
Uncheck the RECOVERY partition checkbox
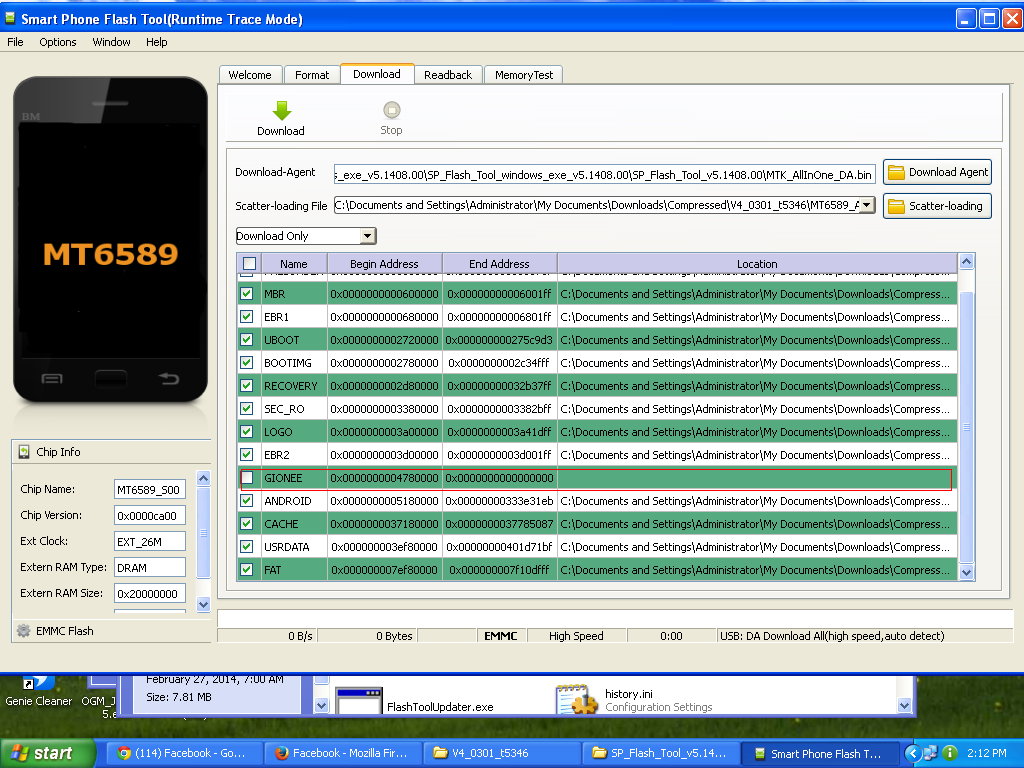(247, 386)
